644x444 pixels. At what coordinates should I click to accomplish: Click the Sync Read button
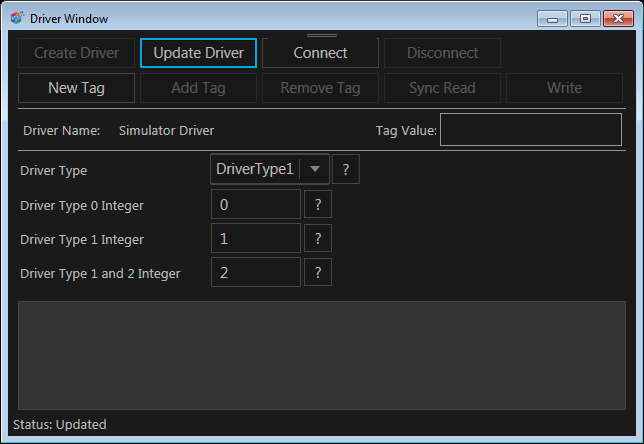coord(442,88)
